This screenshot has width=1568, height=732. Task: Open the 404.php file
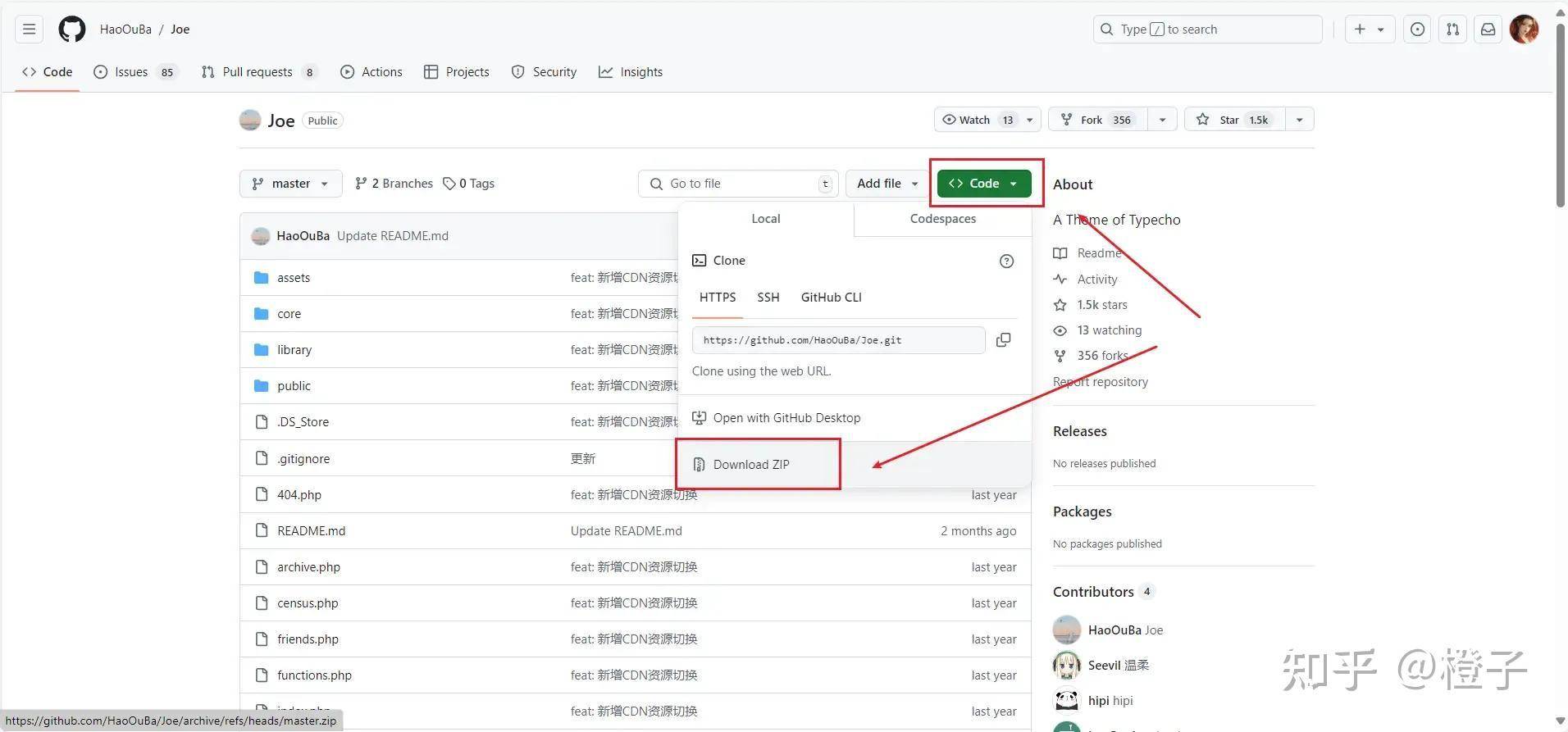pyautogui.click(x=299, y=495)
